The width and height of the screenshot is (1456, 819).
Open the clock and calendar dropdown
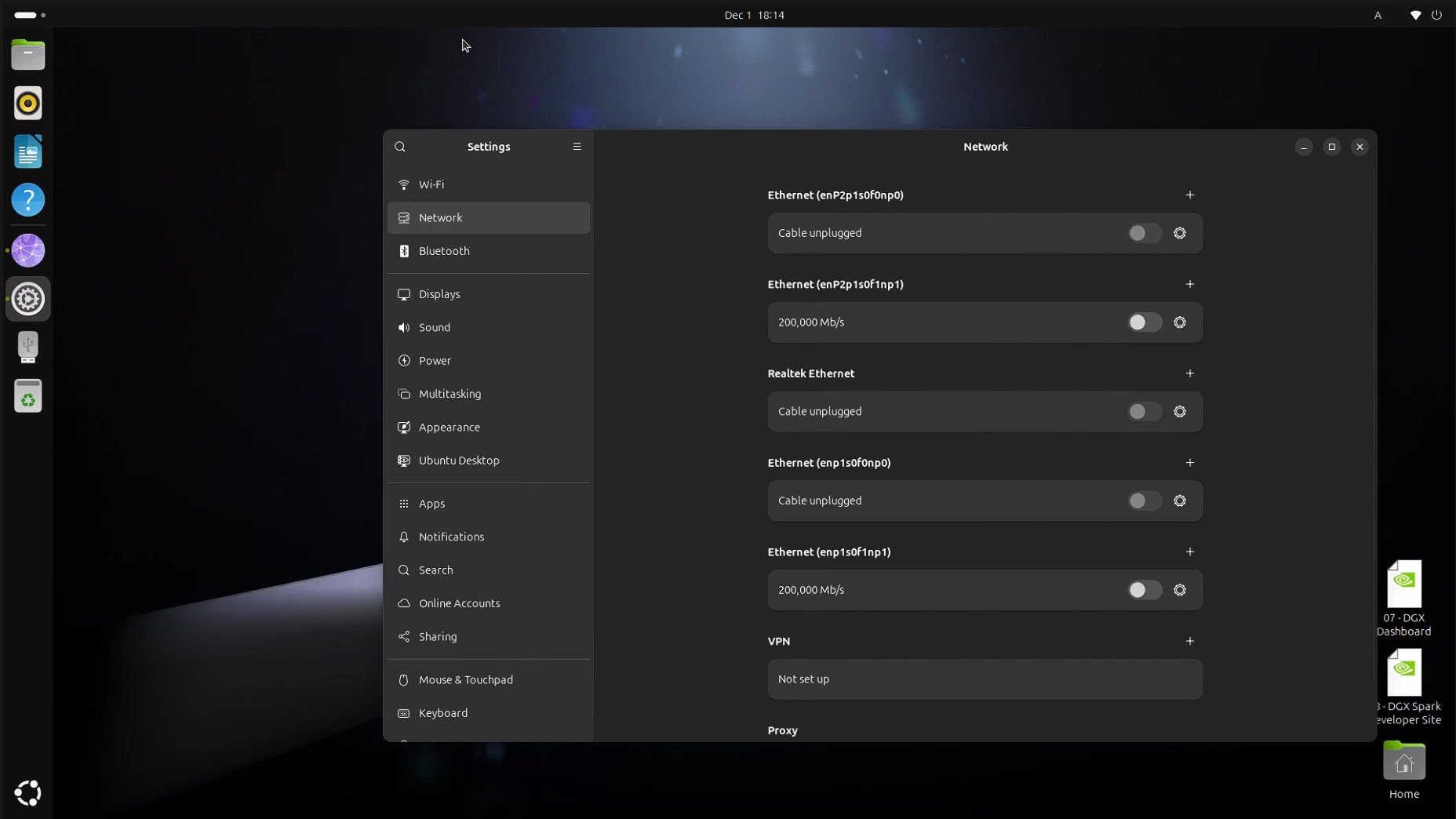point(754,15)
